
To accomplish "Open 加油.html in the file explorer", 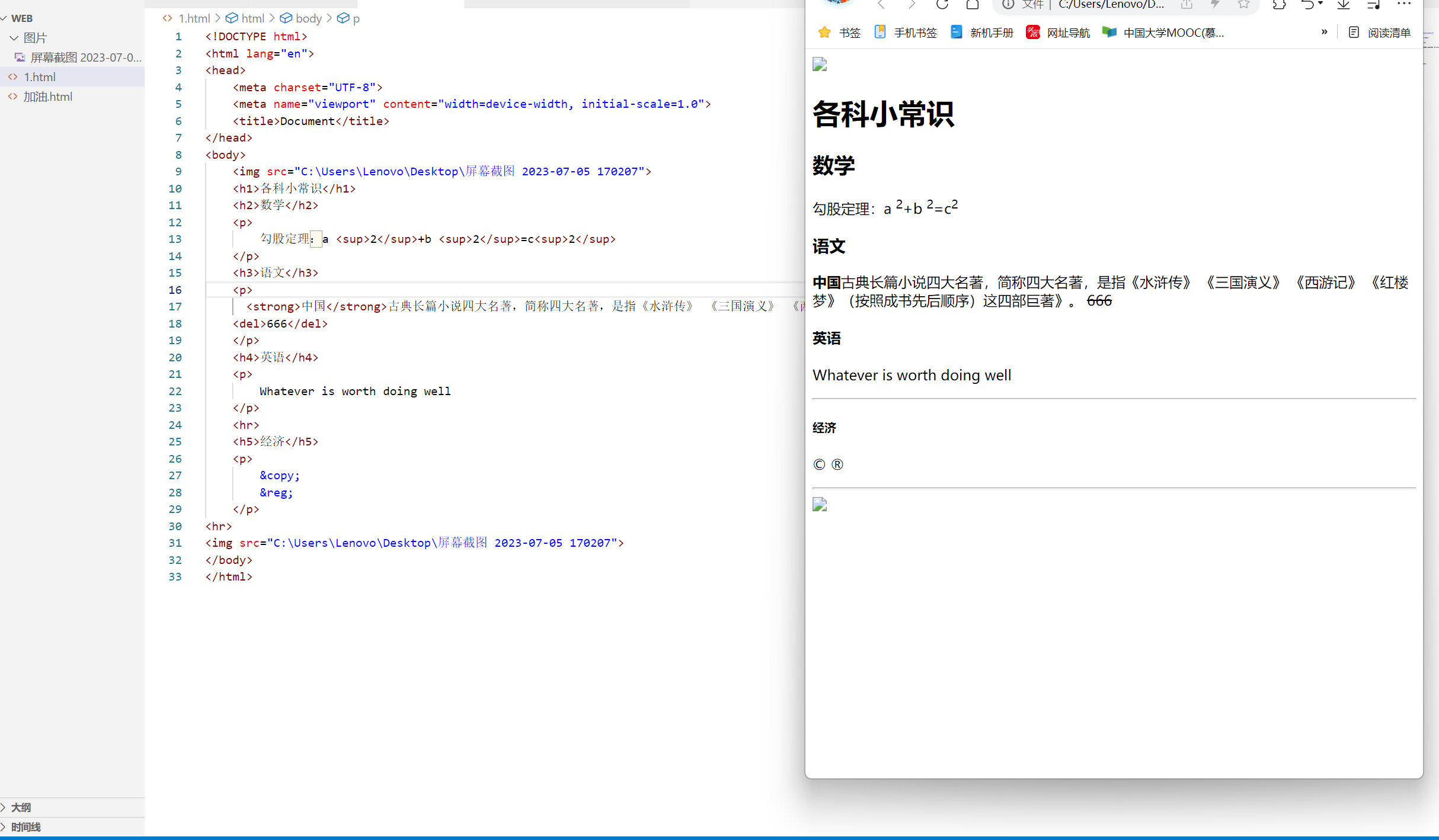I will [47, 97].
